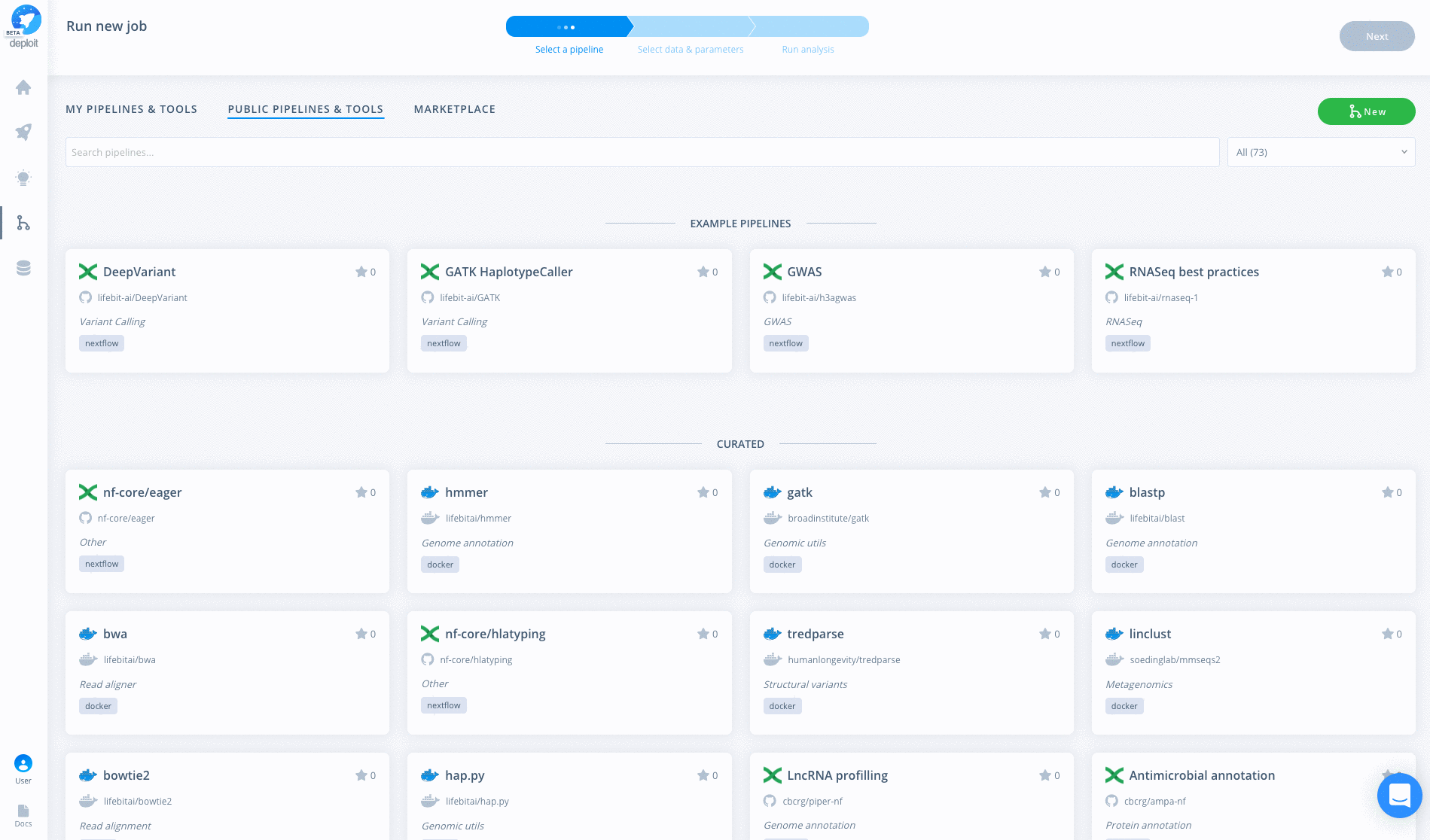This screenshot has width=1430, height=840.
Task: Open the lightbulb icon in sidebar
Action: [23, 178]
